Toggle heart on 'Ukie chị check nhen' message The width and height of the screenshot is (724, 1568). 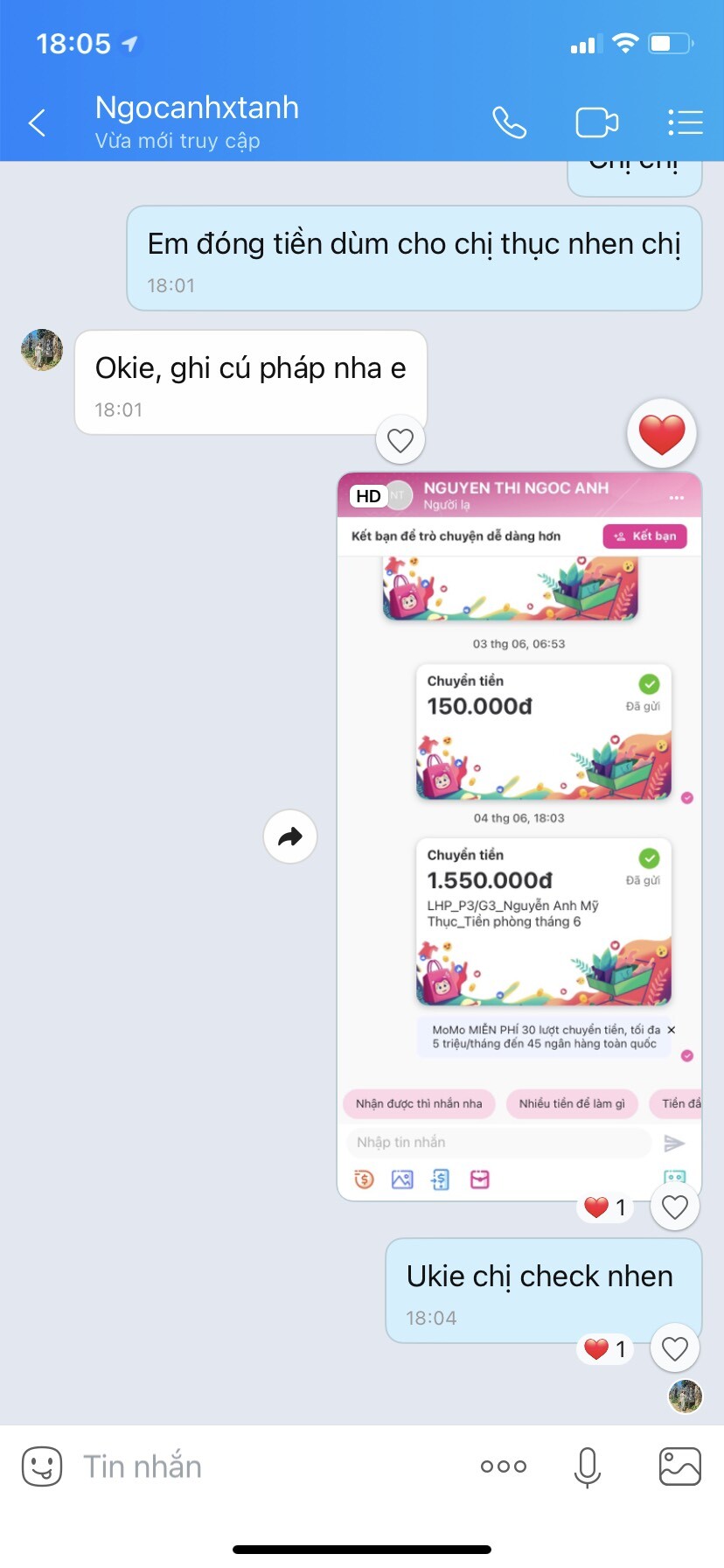point(675,1349)
